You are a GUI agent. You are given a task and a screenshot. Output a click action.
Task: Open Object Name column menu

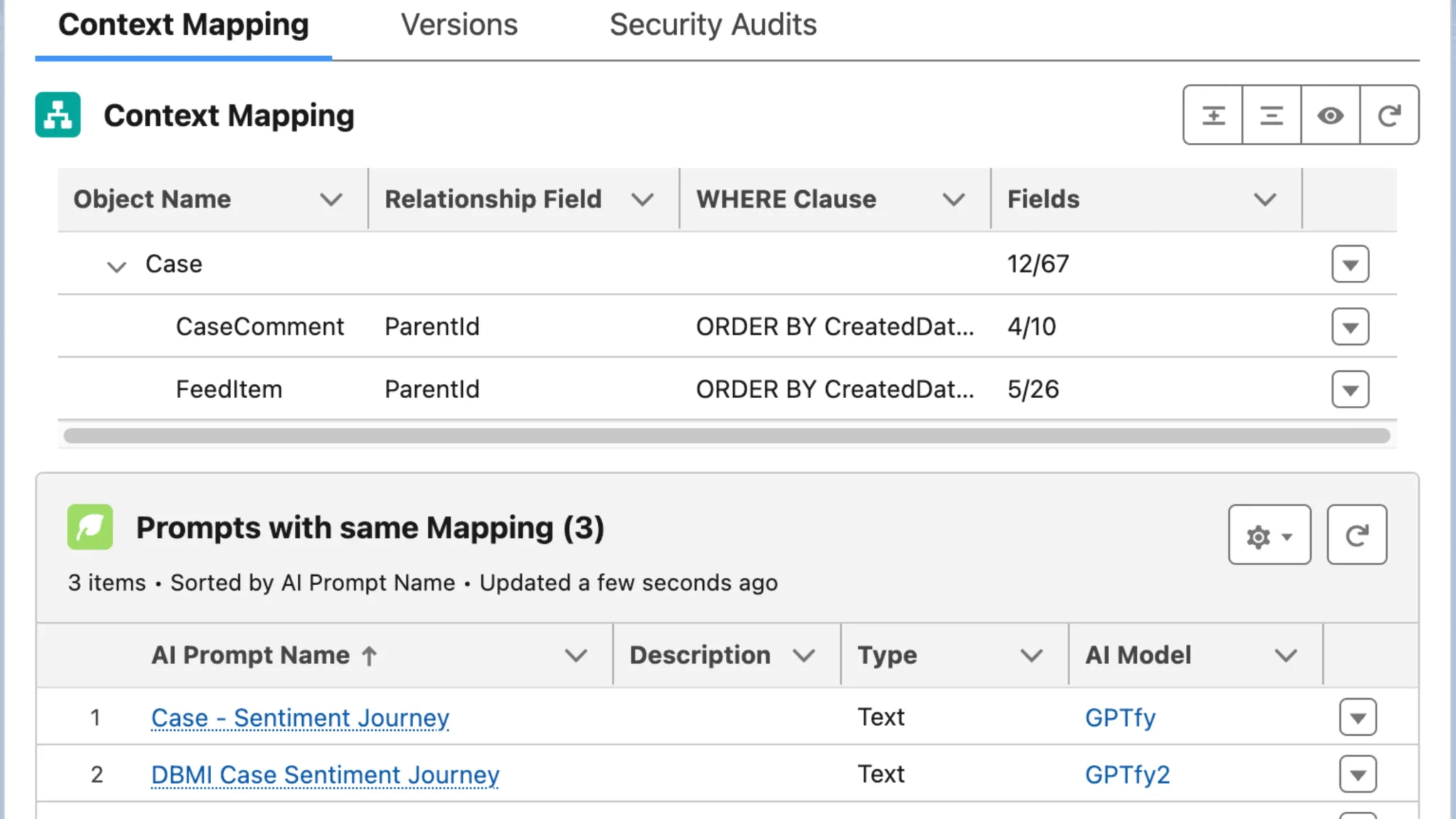[331, 200]
